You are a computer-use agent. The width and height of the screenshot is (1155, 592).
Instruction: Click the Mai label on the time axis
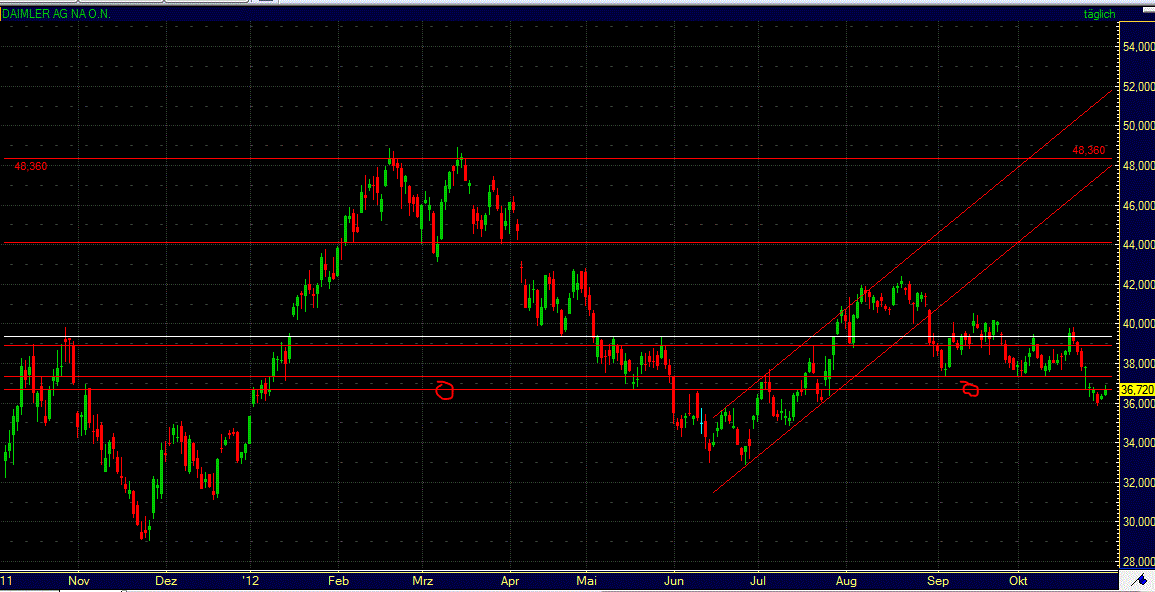[x=587, y=580]
